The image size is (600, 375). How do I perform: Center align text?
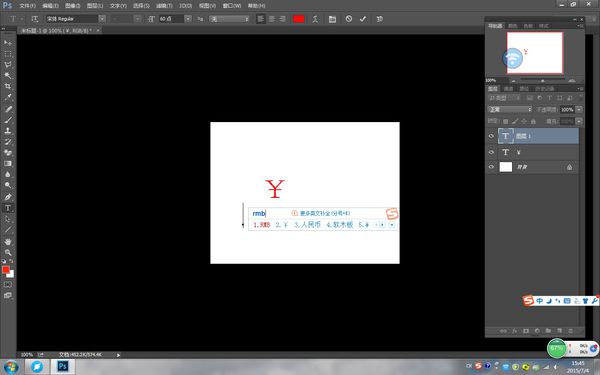click(272, 19)
